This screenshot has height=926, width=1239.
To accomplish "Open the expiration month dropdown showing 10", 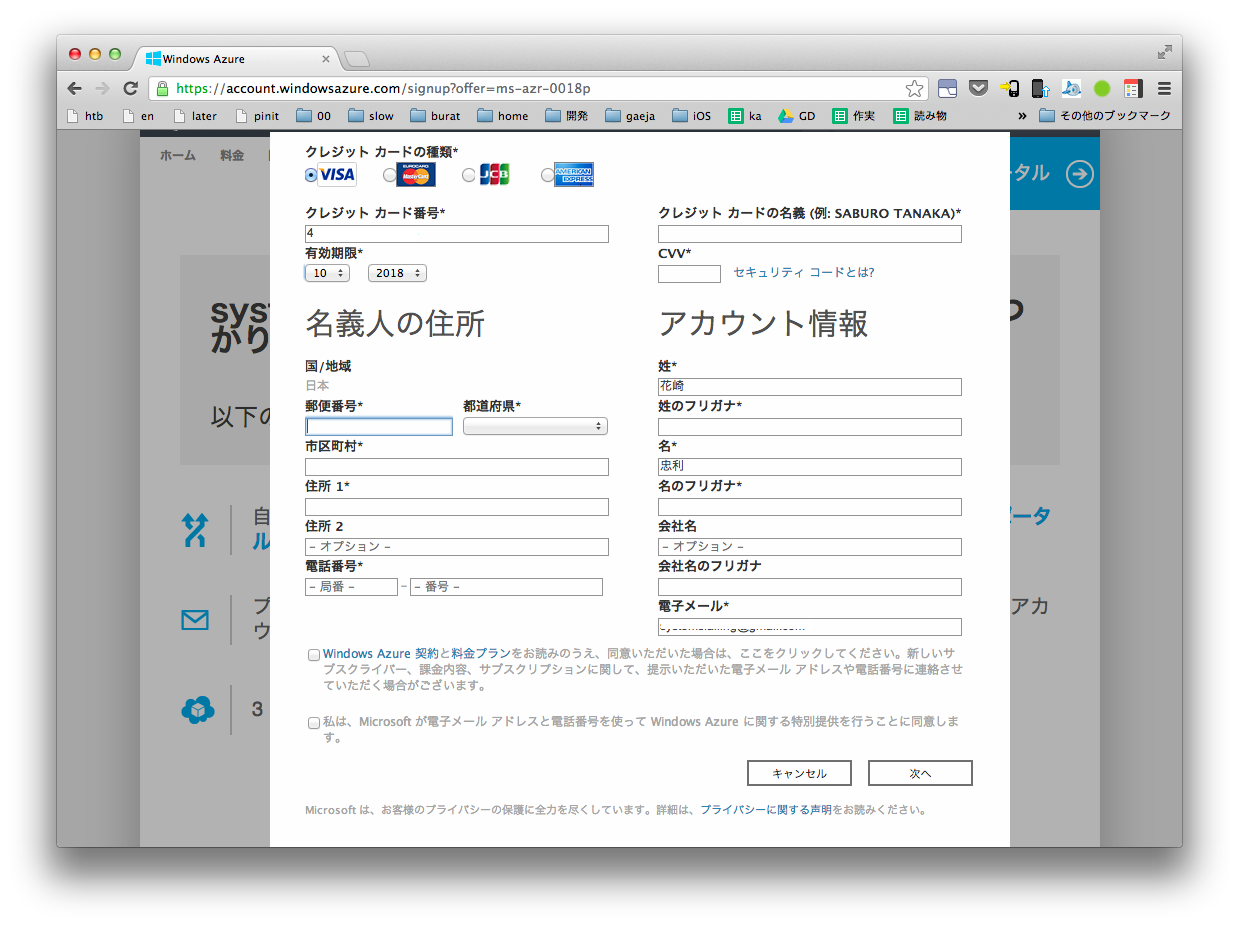I will pos(327,273).
